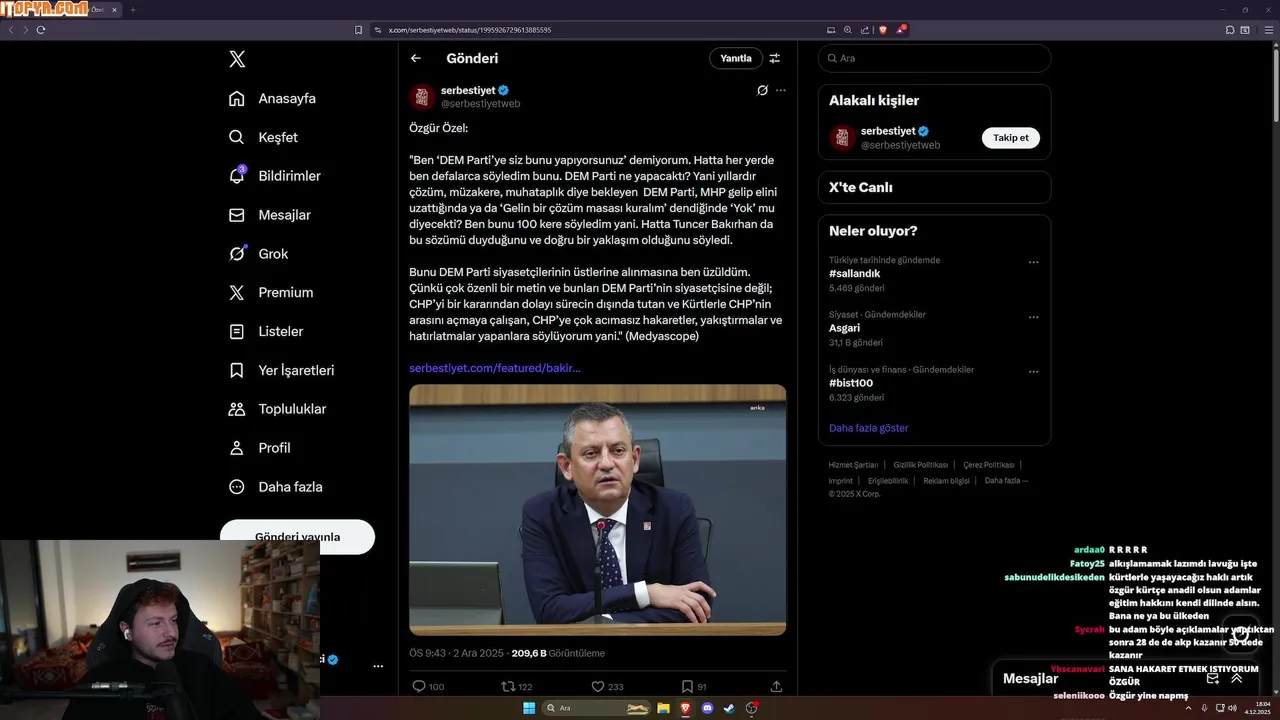Expand the Mesajlar drawer
Image resolution: width=1280 pixels, height=720 pixels.
1237,678
